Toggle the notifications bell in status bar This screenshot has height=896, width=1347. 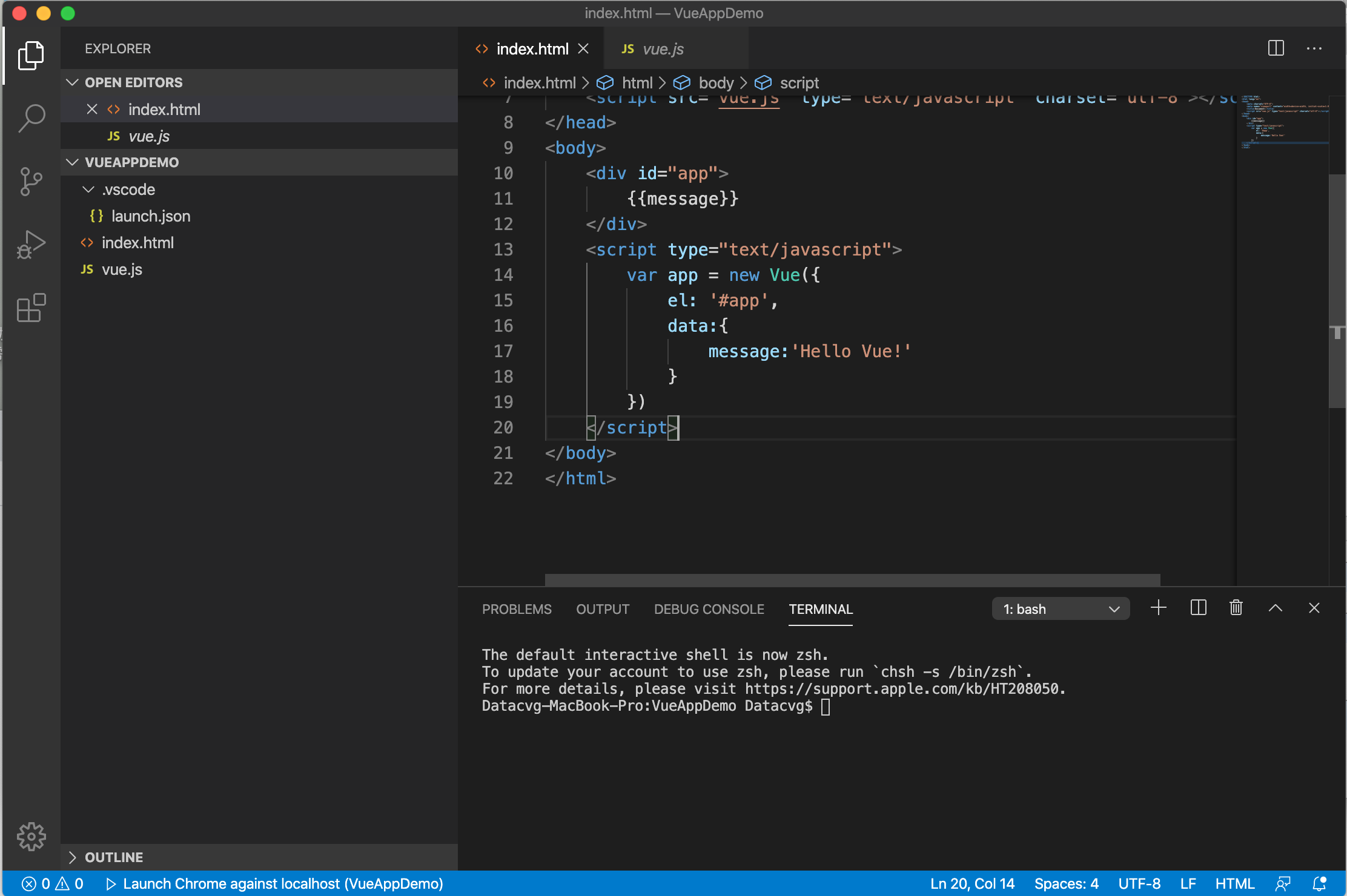tap(1320, 883)
